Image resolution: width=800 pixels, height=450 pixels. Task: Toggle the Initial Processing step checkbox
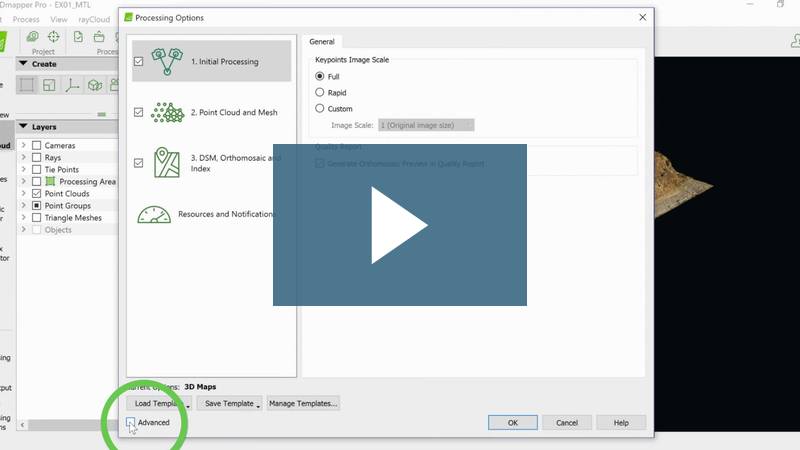pos(138,61)
